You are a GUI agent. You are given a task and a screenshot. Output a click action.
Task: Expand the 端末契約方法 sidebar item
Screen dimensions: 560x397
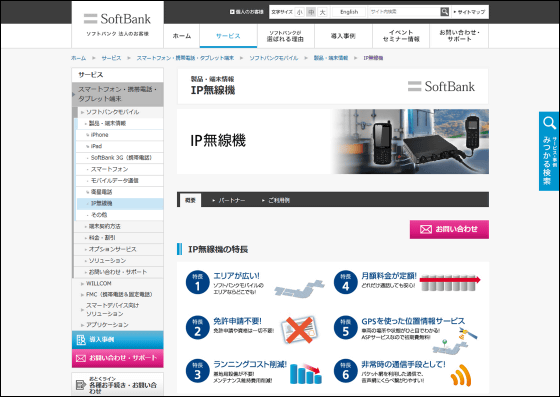119,226
